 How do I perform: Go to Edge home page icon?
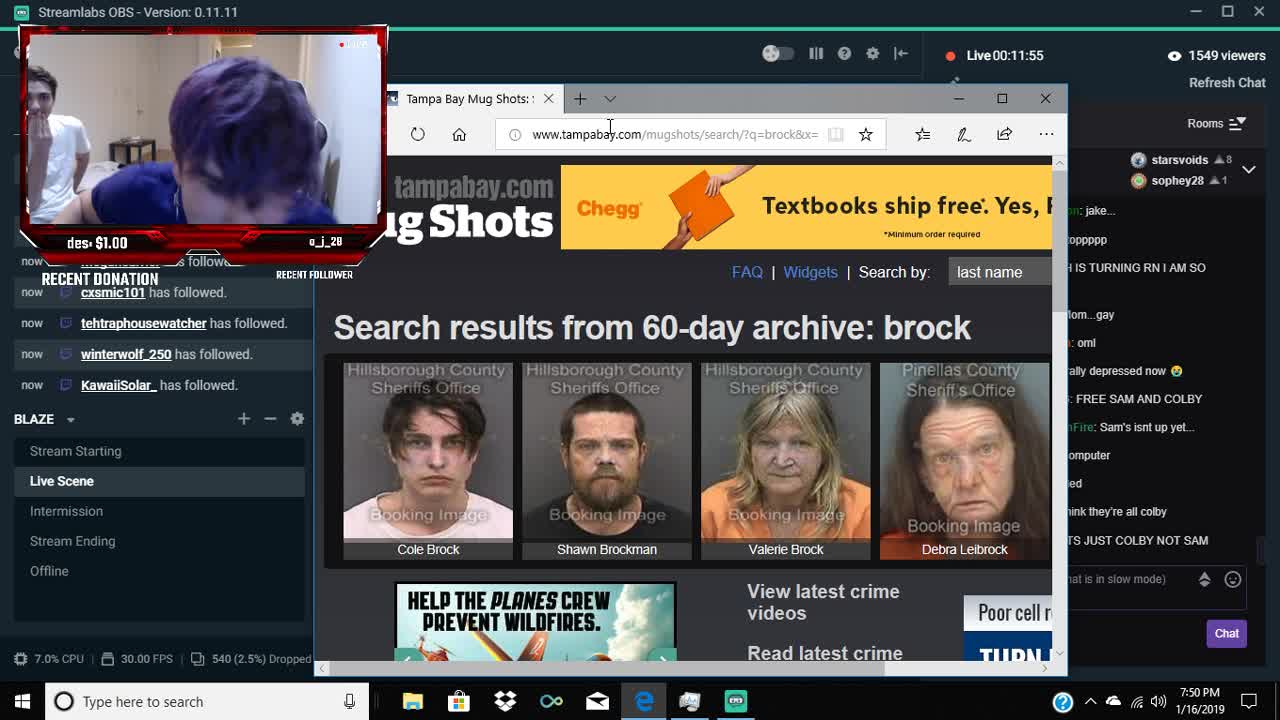tap(459, 134)
